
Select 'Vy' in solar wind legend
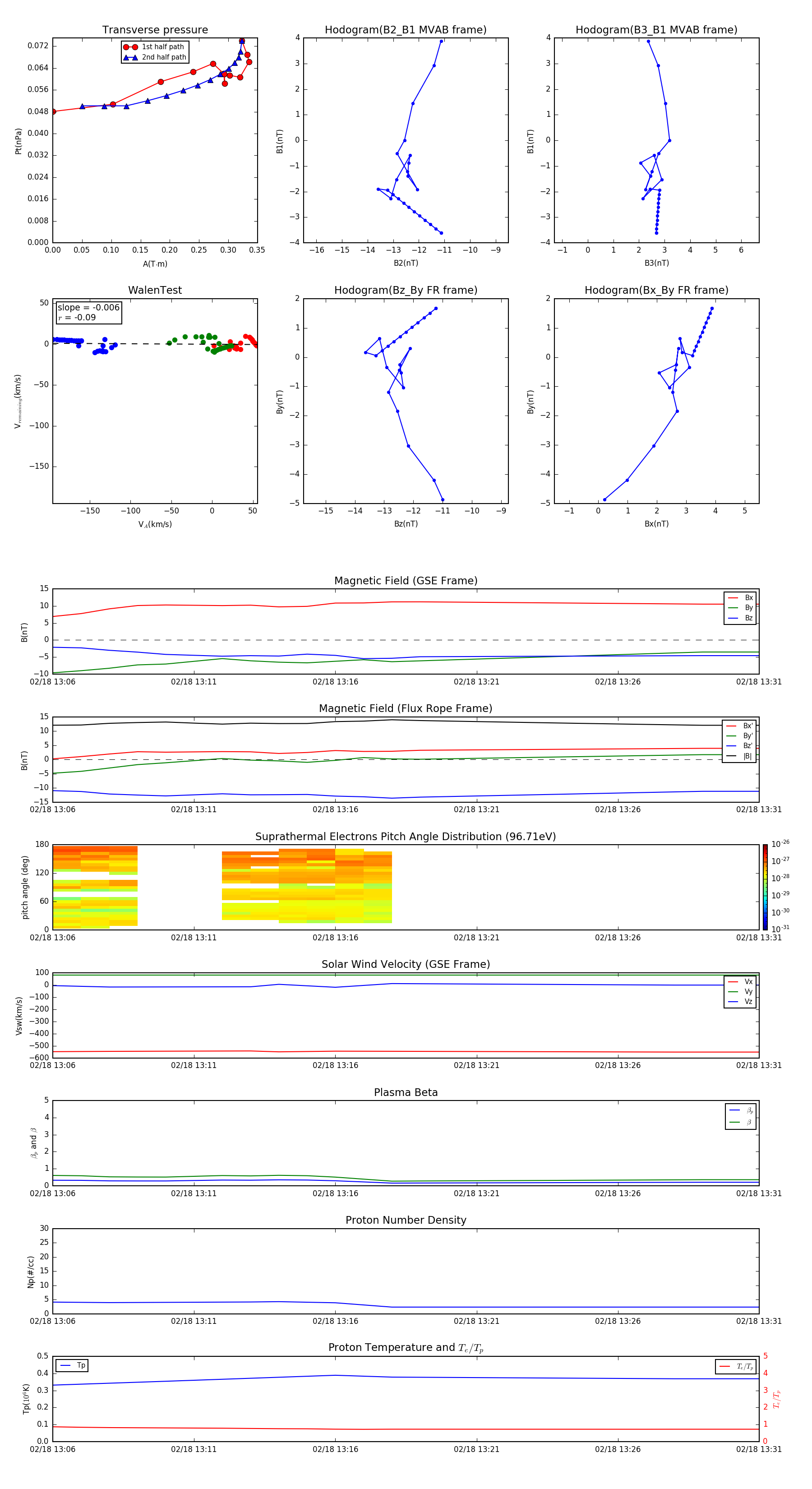[740, 991]
